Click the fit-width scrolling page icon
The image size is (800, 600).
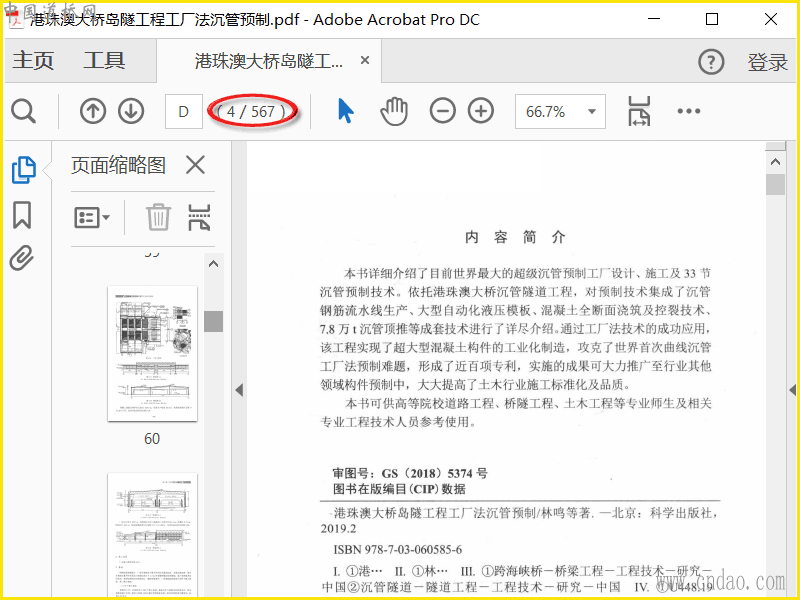[639, 111]
